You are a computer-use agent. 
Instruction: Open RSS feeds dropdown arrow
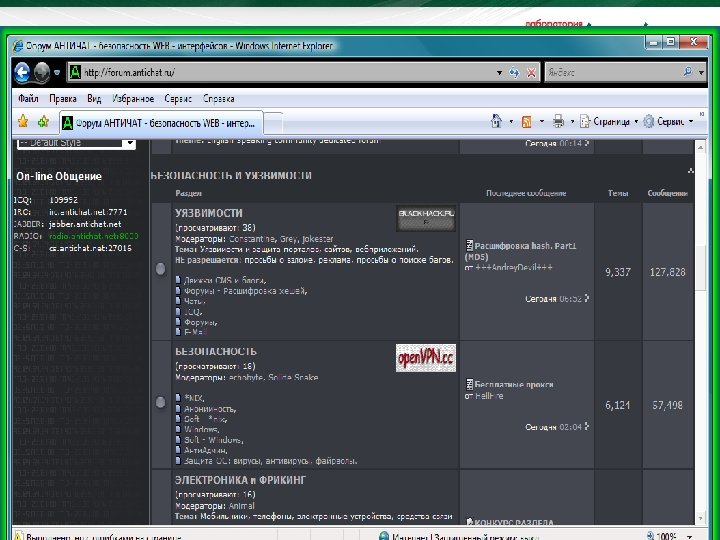coord(541,122)
